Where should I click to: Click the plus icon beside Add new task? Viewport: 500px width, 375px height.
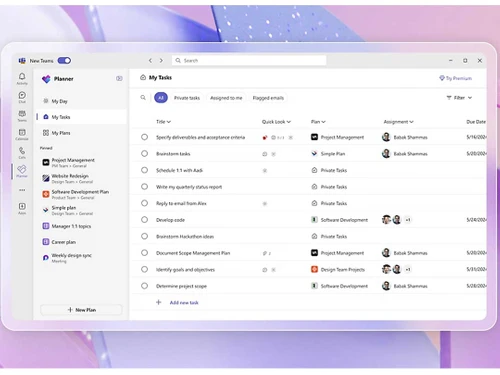click(159, 302)
